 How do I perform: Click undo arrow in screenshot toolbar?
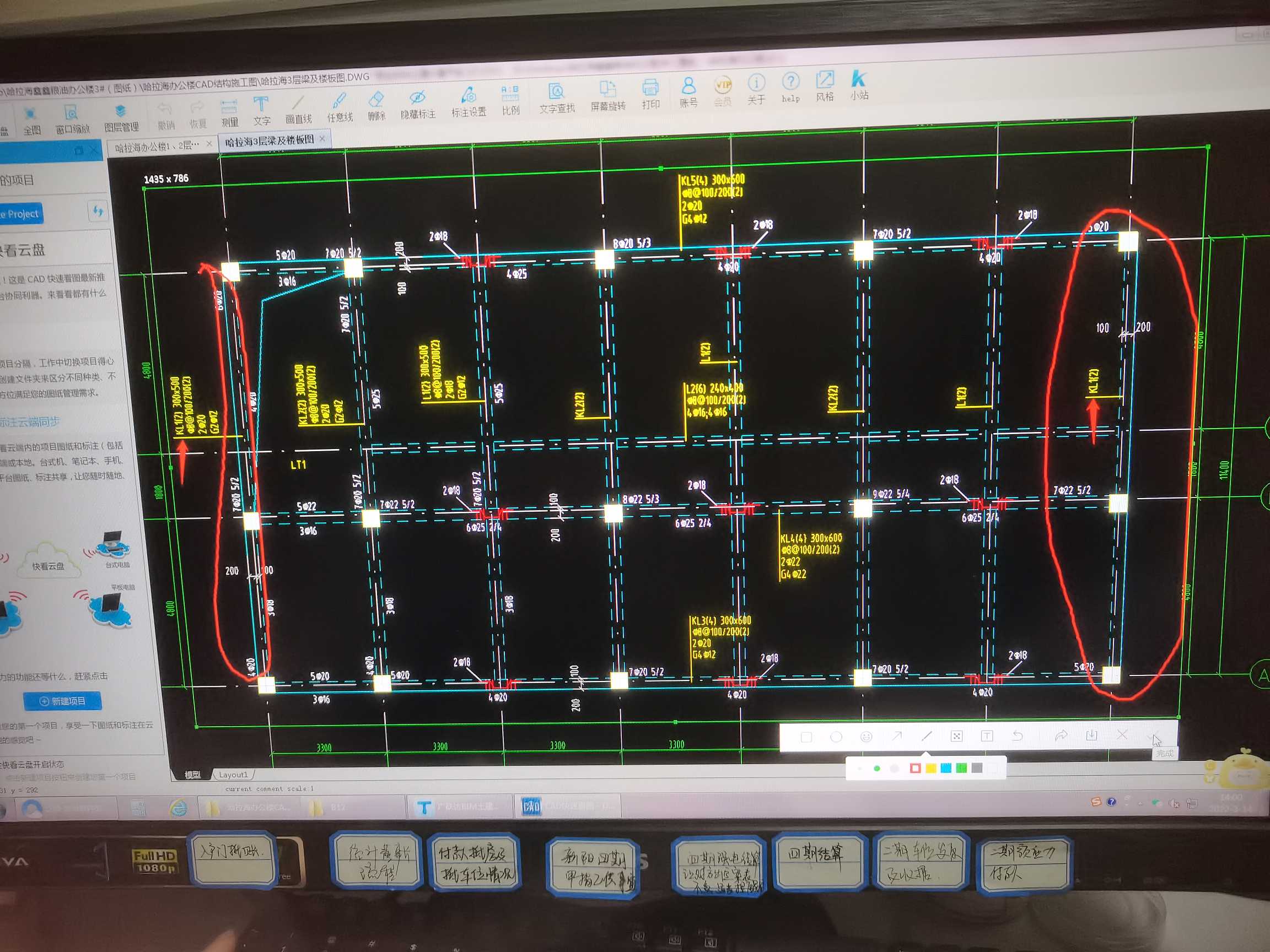pos(1018,735)
